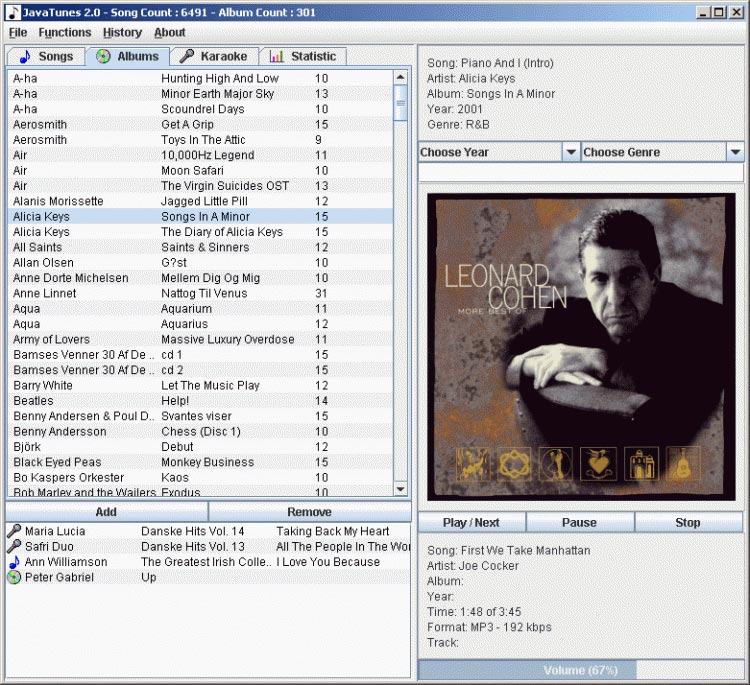Click the green disc icon beside Peter Gabriel
Screen dimensions: 750x685
pos(14,577)
